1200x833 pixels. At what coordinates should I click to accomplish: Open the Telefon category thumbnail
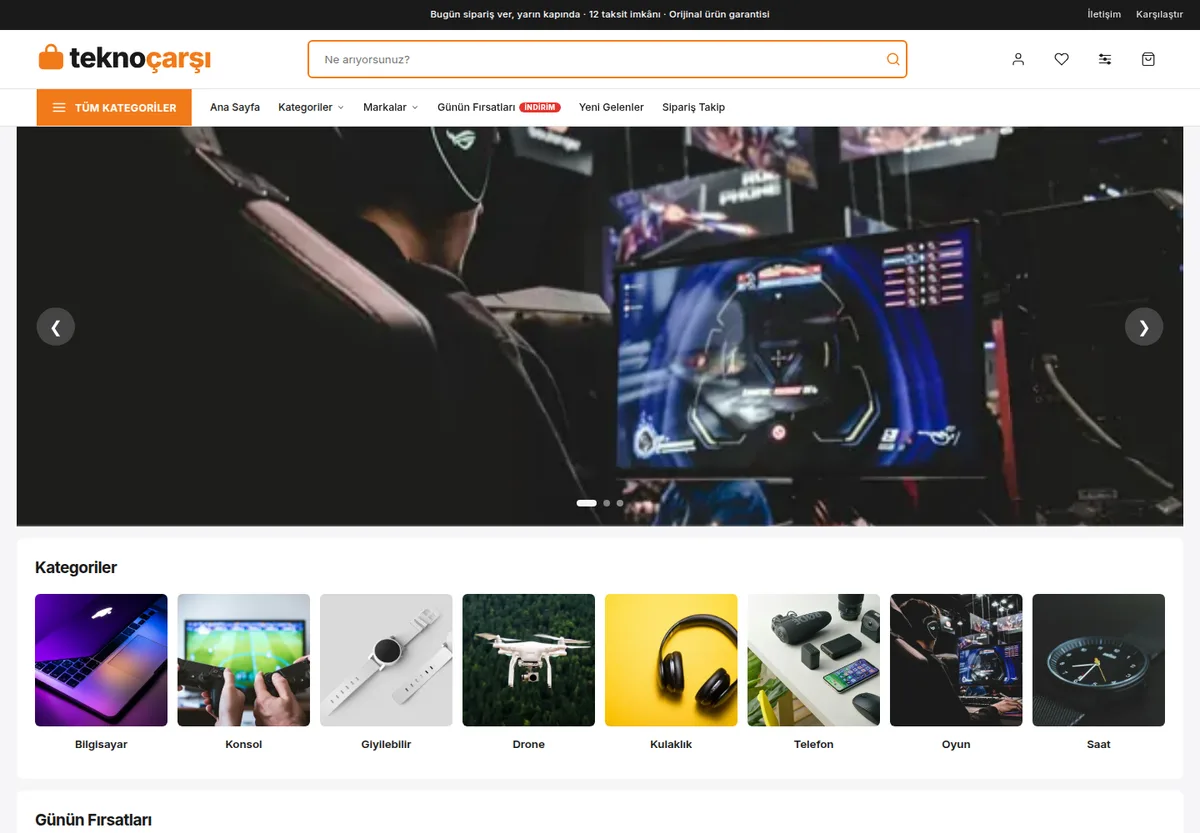click(x=814, y=660)
